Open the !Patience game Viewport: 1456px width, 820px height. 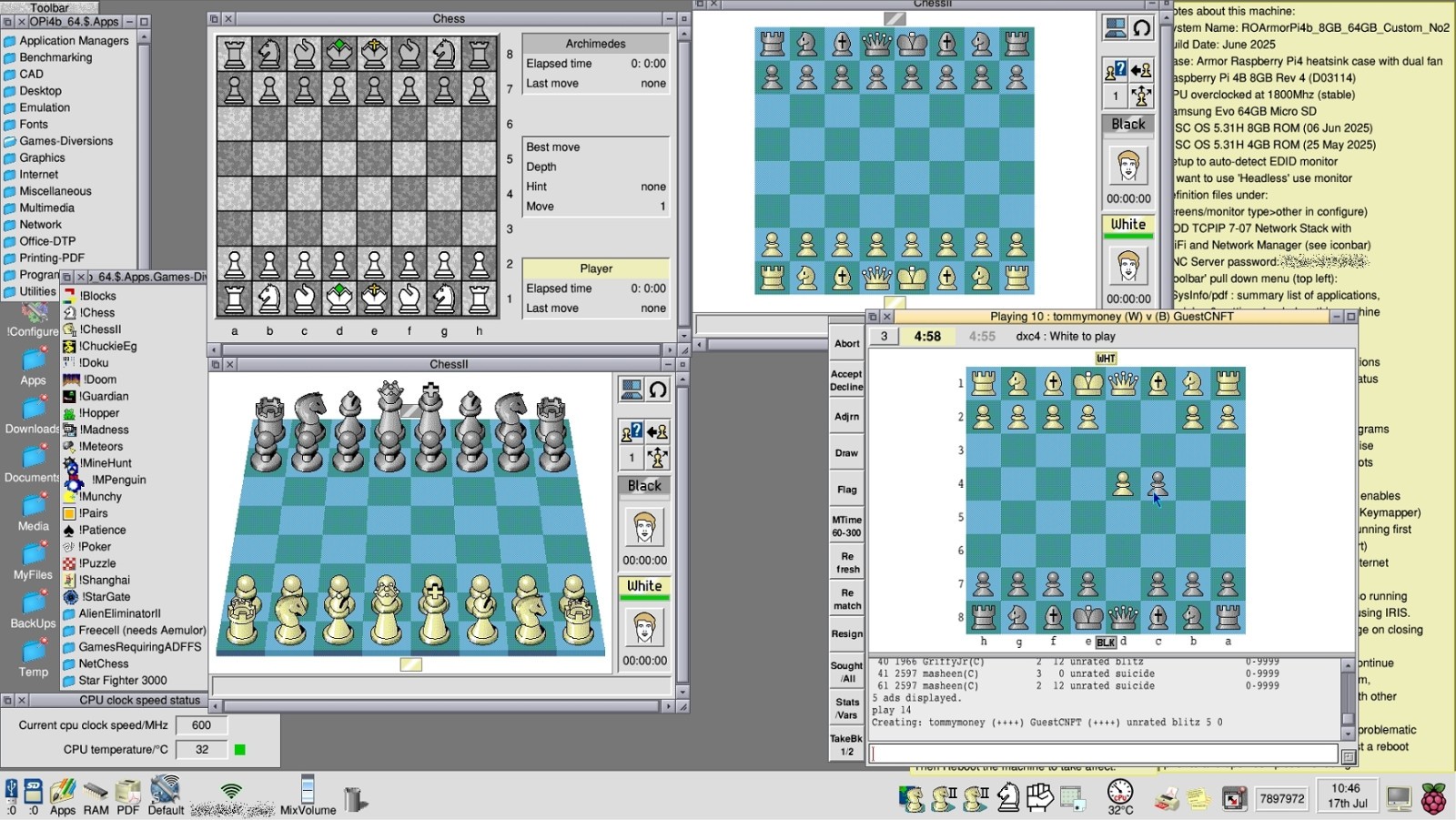(x=102, y=530)
